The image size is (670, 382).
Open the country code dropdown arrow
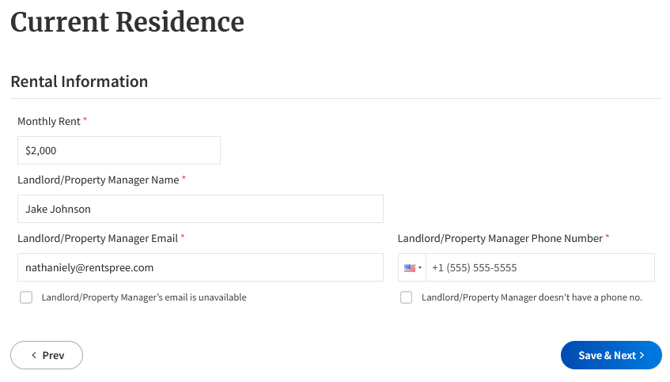(x=420, y=268)
